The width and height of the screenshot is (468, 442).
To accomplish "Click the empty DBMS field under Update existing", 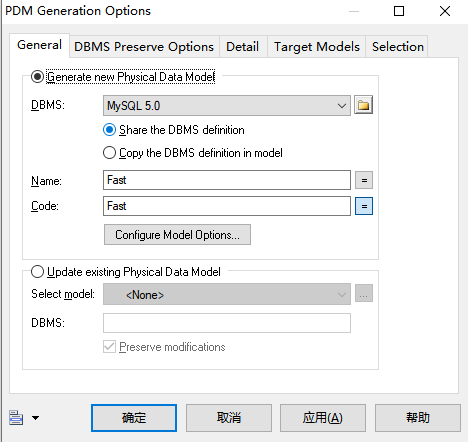I will (x=227, y=323).
